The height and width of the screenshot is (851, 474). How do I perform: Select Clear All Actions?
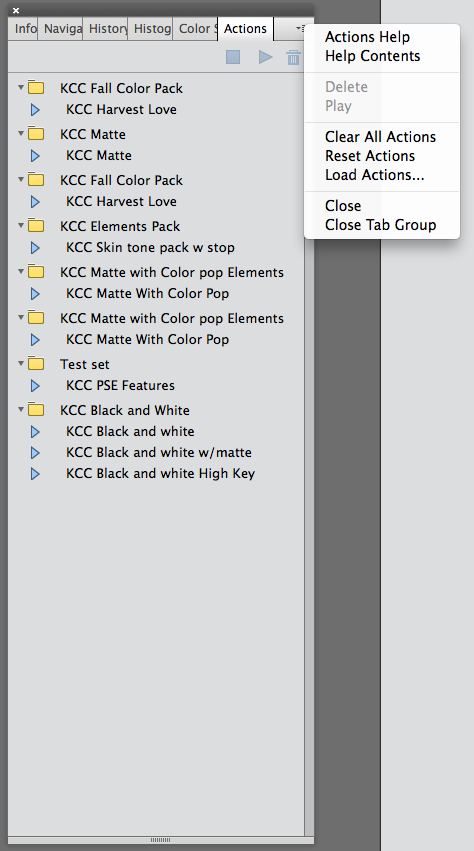pyautogui.click(x=381, y=137)
